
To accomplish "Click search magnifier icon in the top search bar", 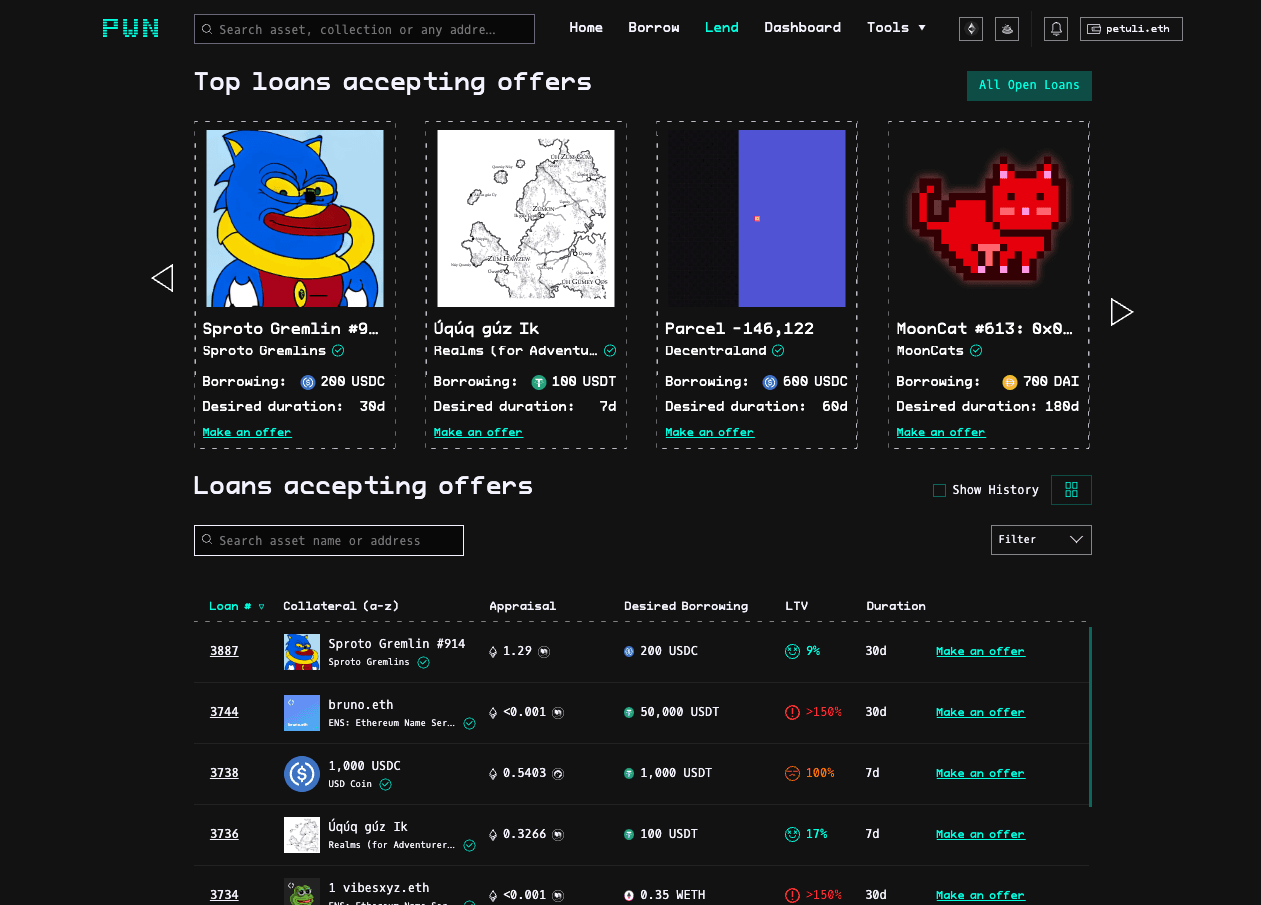I will point(207,29).
